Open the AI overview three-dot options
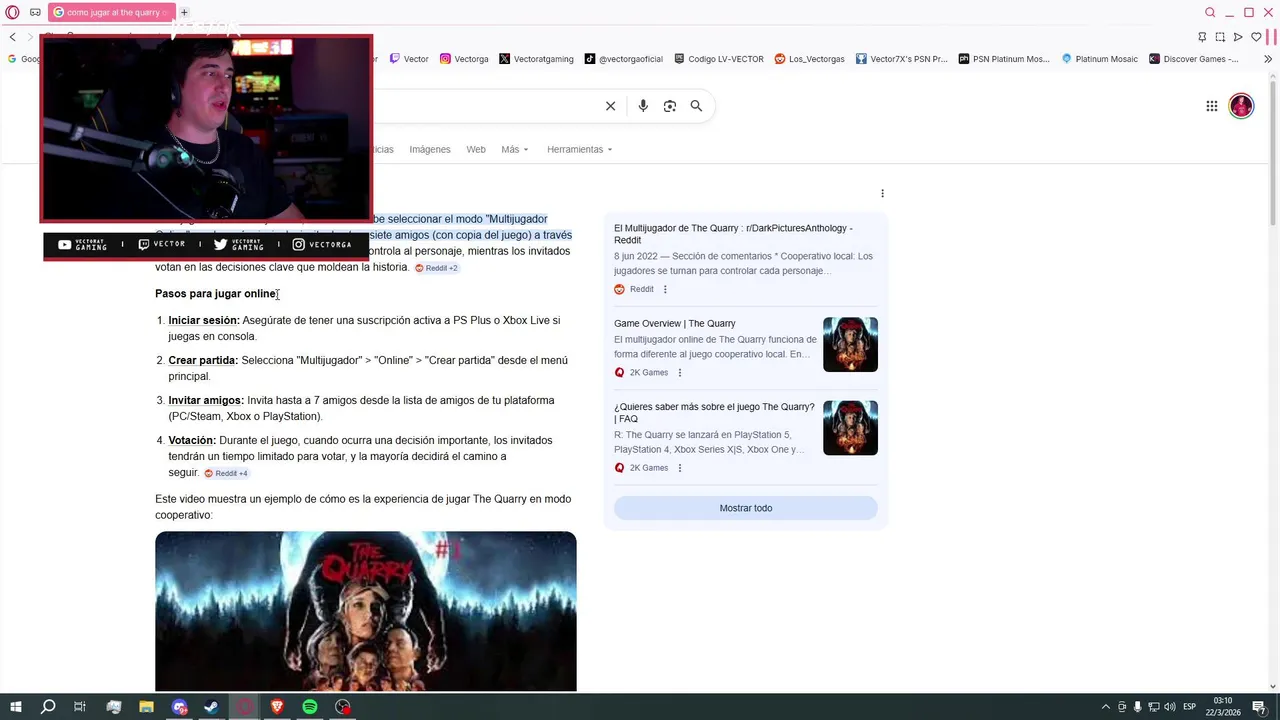1280x720 pixels. [882, 193]
